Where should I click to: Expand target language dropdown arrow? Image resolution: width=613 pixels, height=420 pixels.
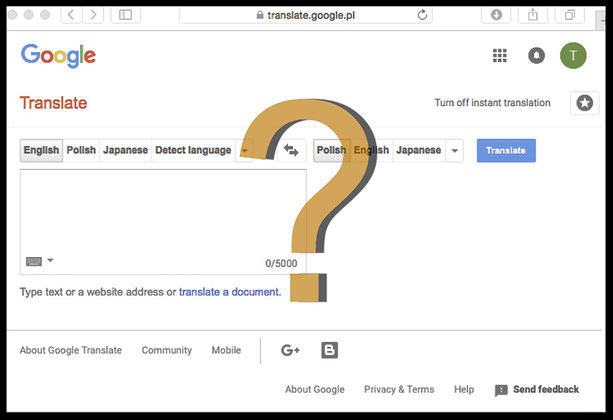tap(454, 151)
